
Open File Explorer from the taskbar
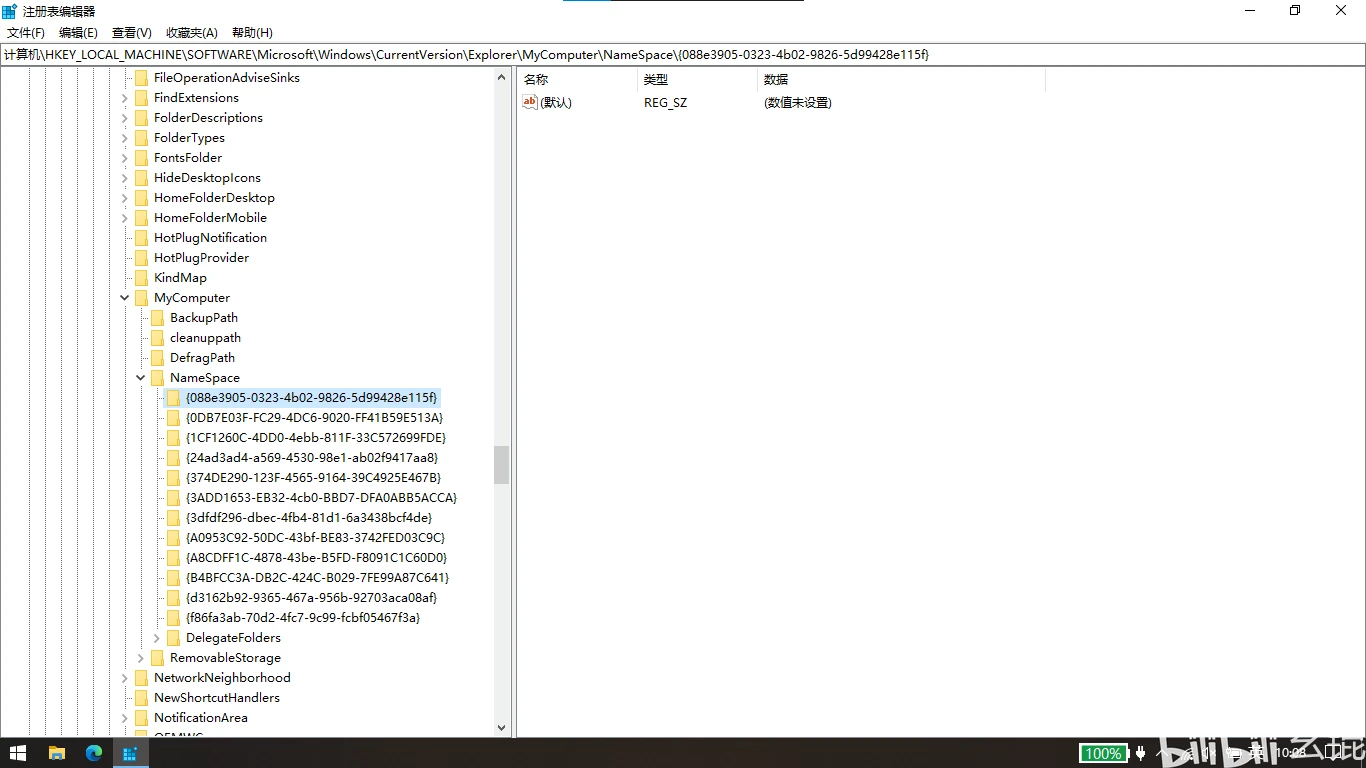[57, 753]
